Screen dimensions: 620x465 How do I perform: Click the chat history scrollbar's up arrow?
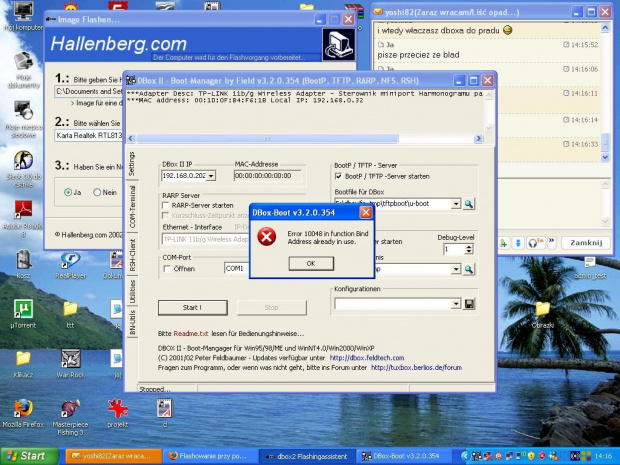click(605, 28)
